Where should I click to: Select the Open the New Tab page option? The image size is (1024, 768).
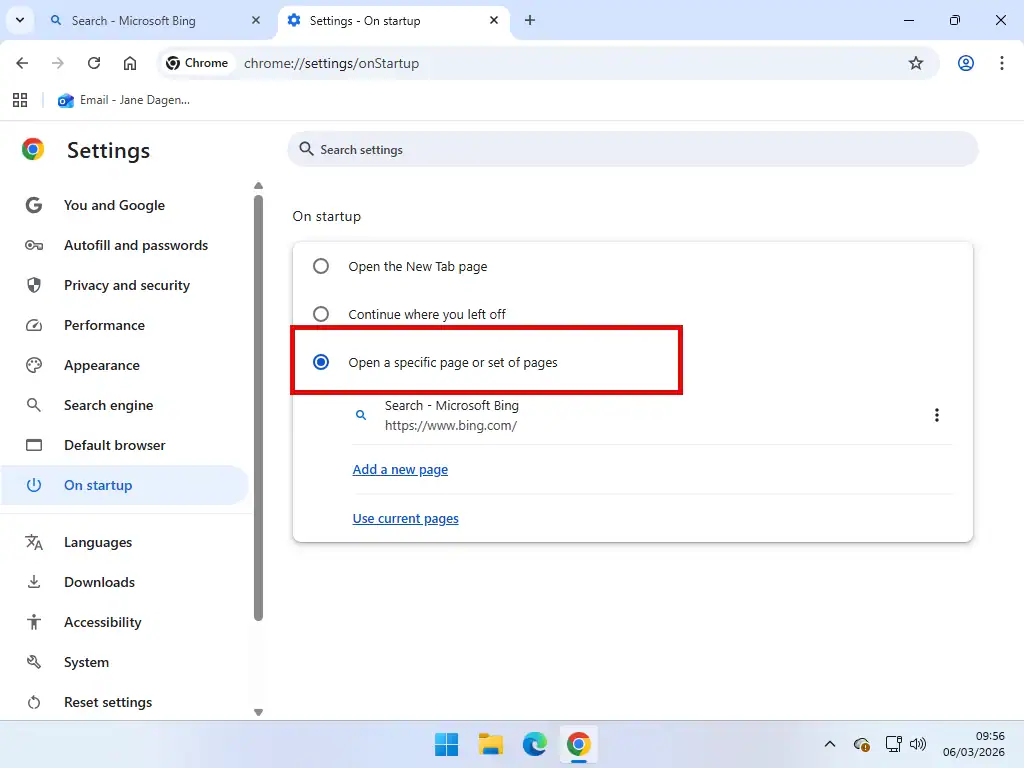[320, 266]
